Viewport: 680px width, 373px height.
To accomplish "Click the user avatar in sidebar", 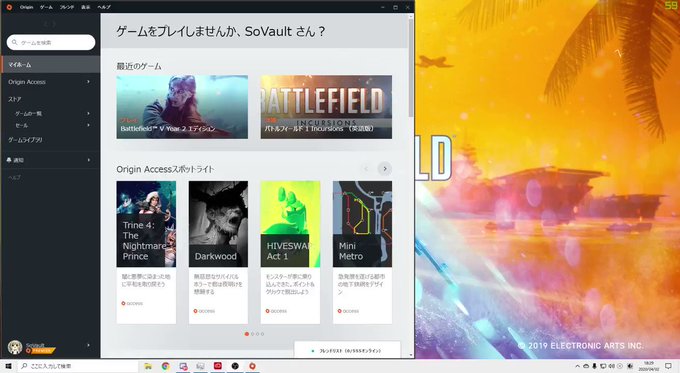I will tap(15, 347).
